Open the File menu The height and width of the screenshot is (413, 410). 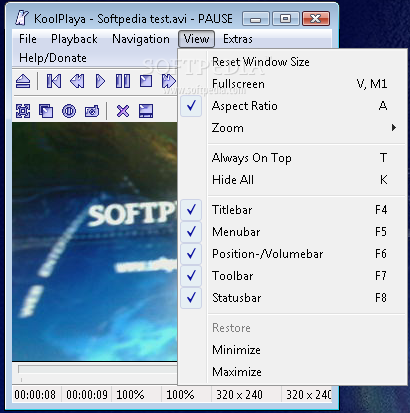coord(28,39)
